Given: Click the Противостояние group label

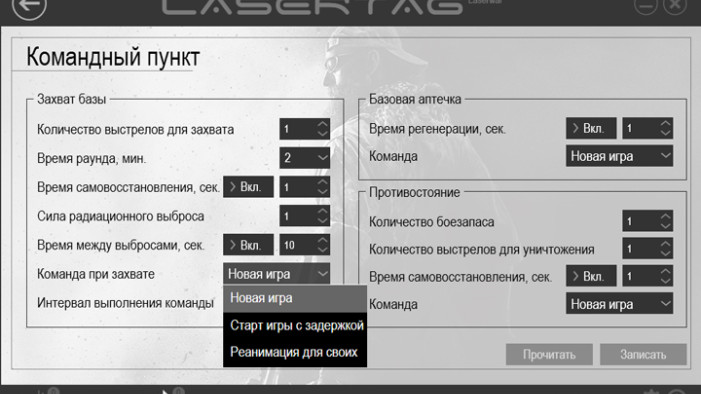Looking at the screenshot, I should coord(414,192).
